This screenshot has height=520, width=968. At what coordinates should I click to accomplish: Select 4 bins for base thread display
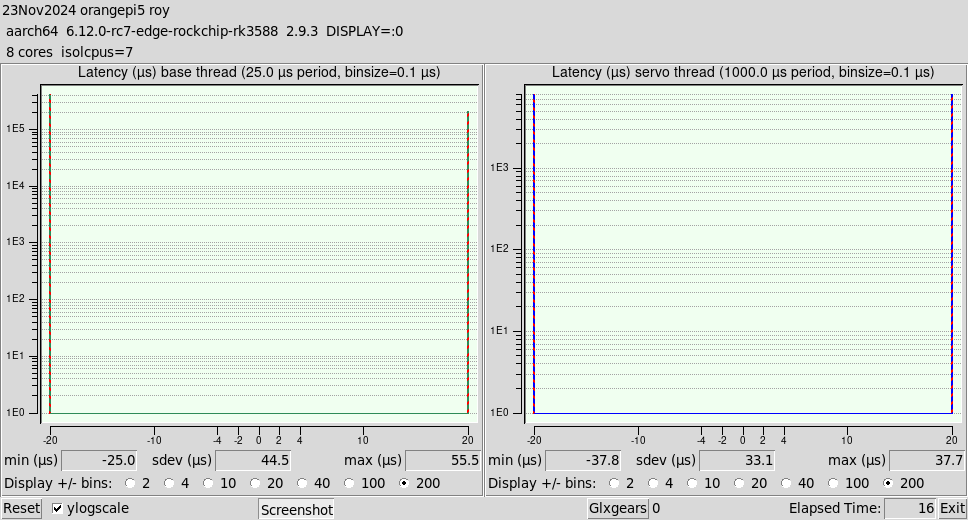[x=169, y=483]
